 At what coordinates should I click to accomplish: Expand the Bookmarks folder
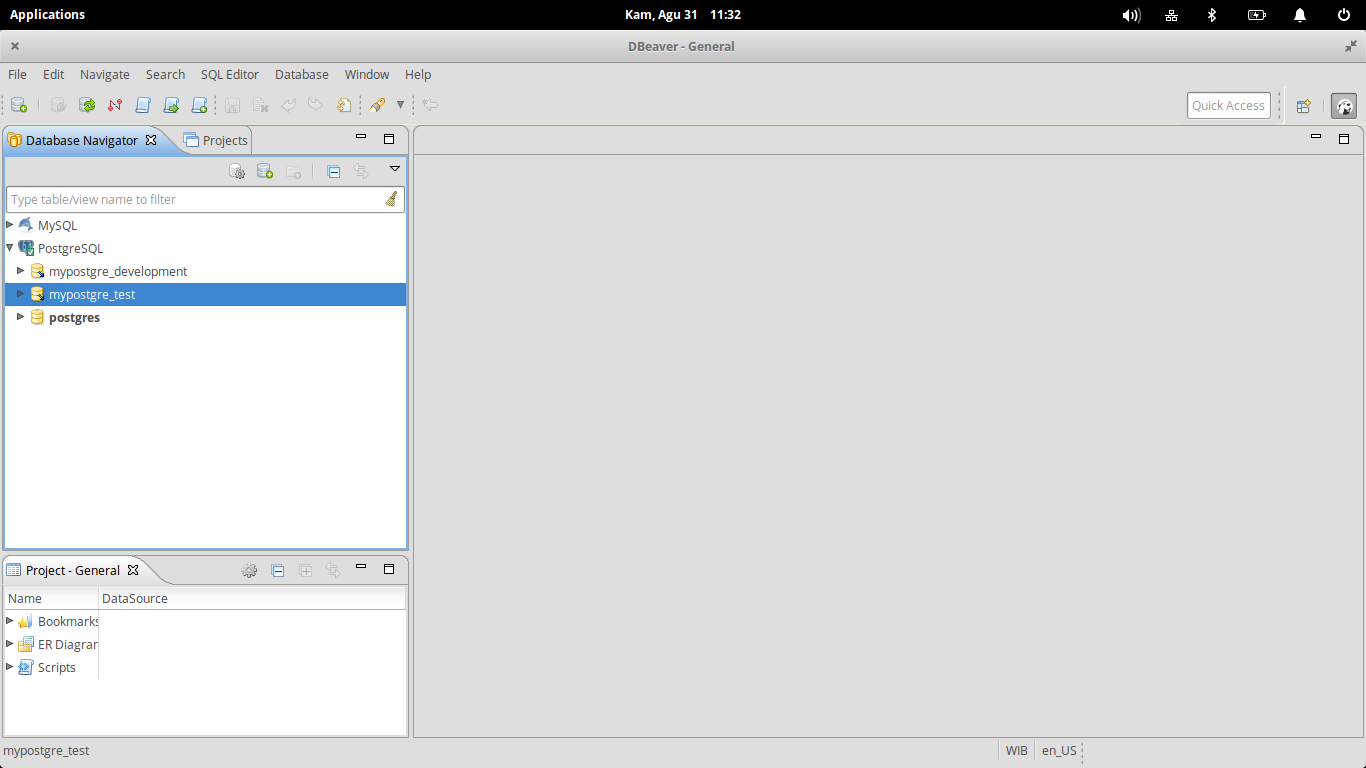(x=10, y=621)
